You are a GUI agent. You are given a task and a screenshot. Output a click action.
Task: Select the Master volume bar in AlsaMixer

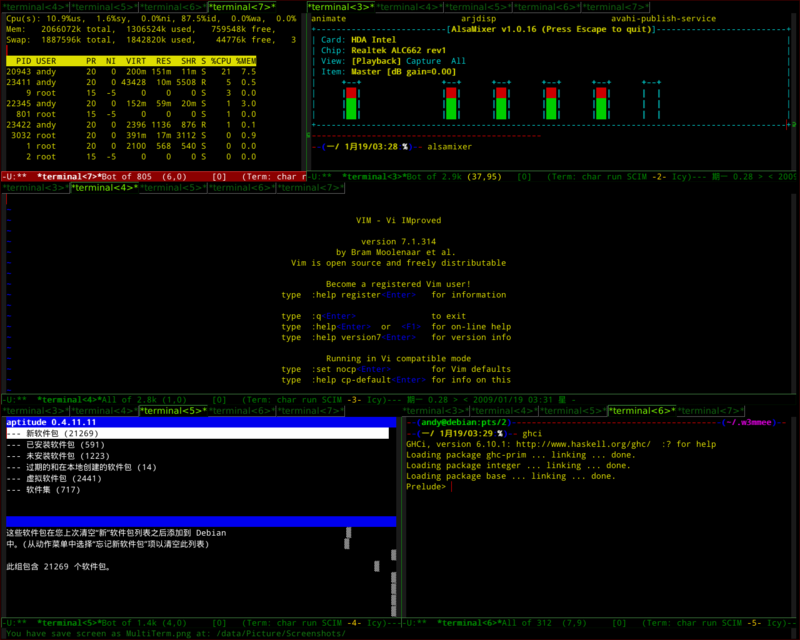pos(351,103)
